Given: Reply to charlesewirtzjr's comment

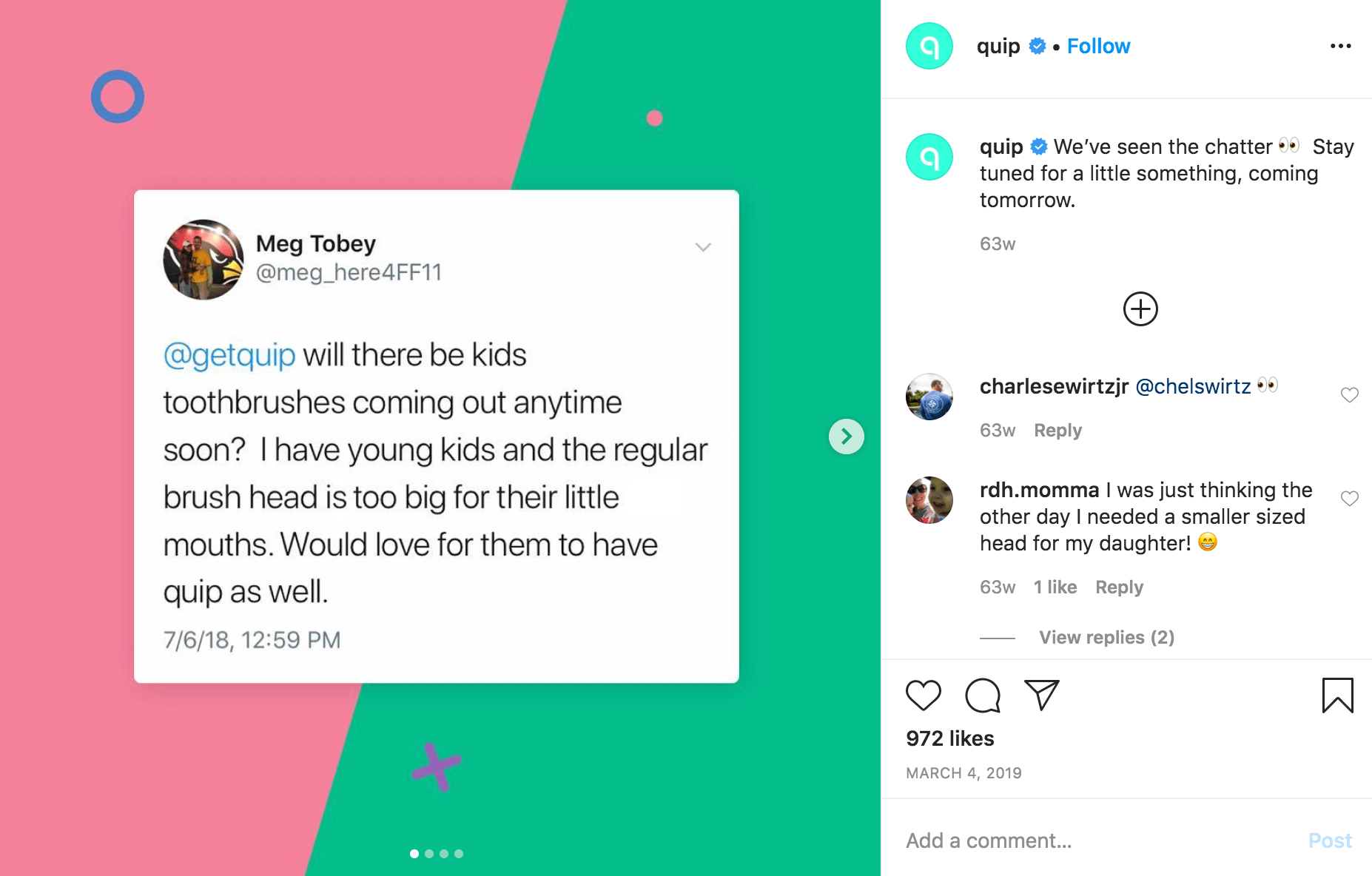Looking at the screenshot, I should 1057,431.
